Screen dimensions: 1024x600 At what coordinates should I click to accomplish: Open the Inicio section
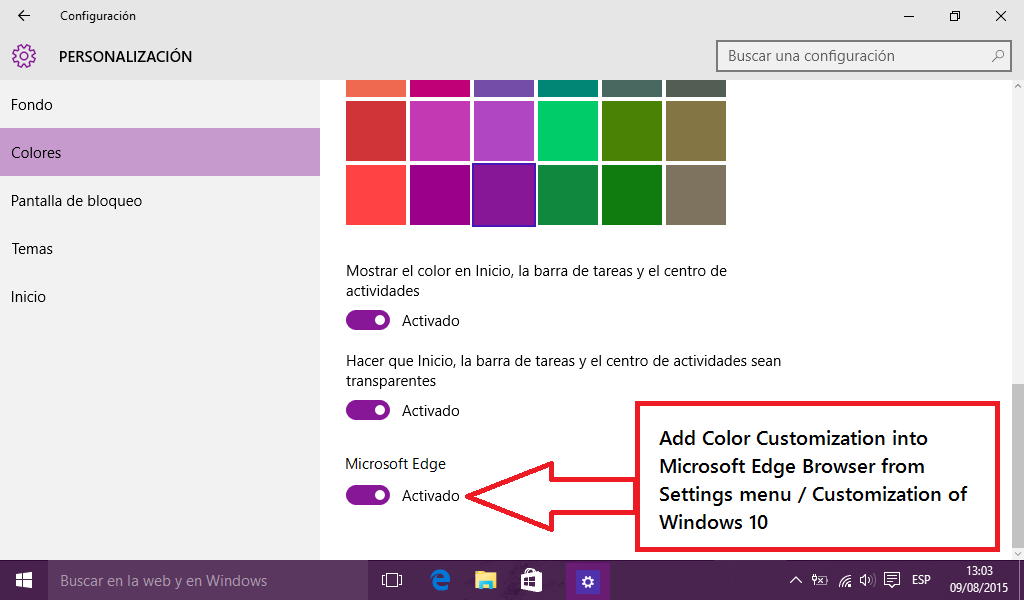tap(160, 296)
